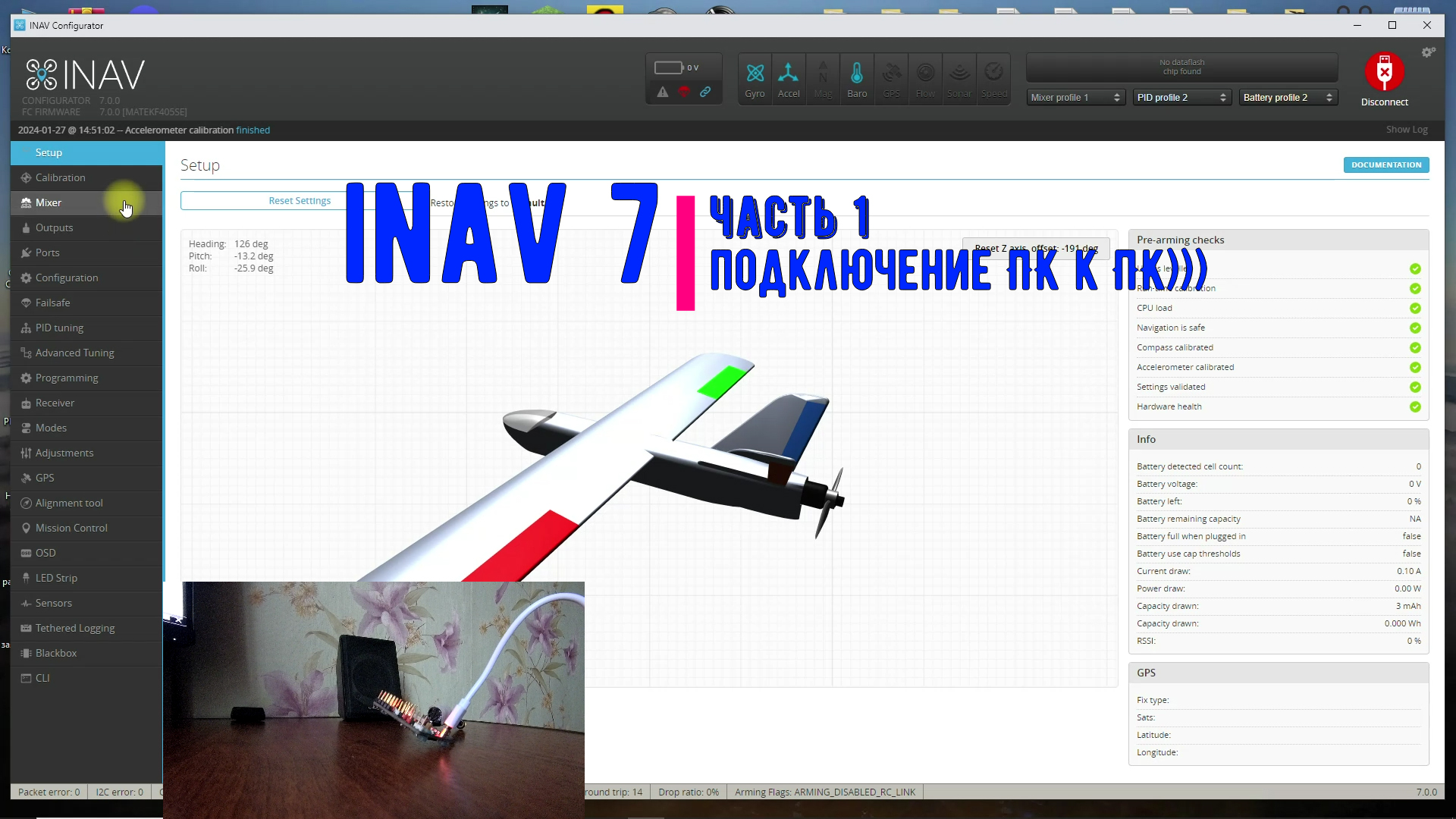Screen dimensions: 1456x819
Task: Click the Accel sensor icon
Action: pos(789,78)
